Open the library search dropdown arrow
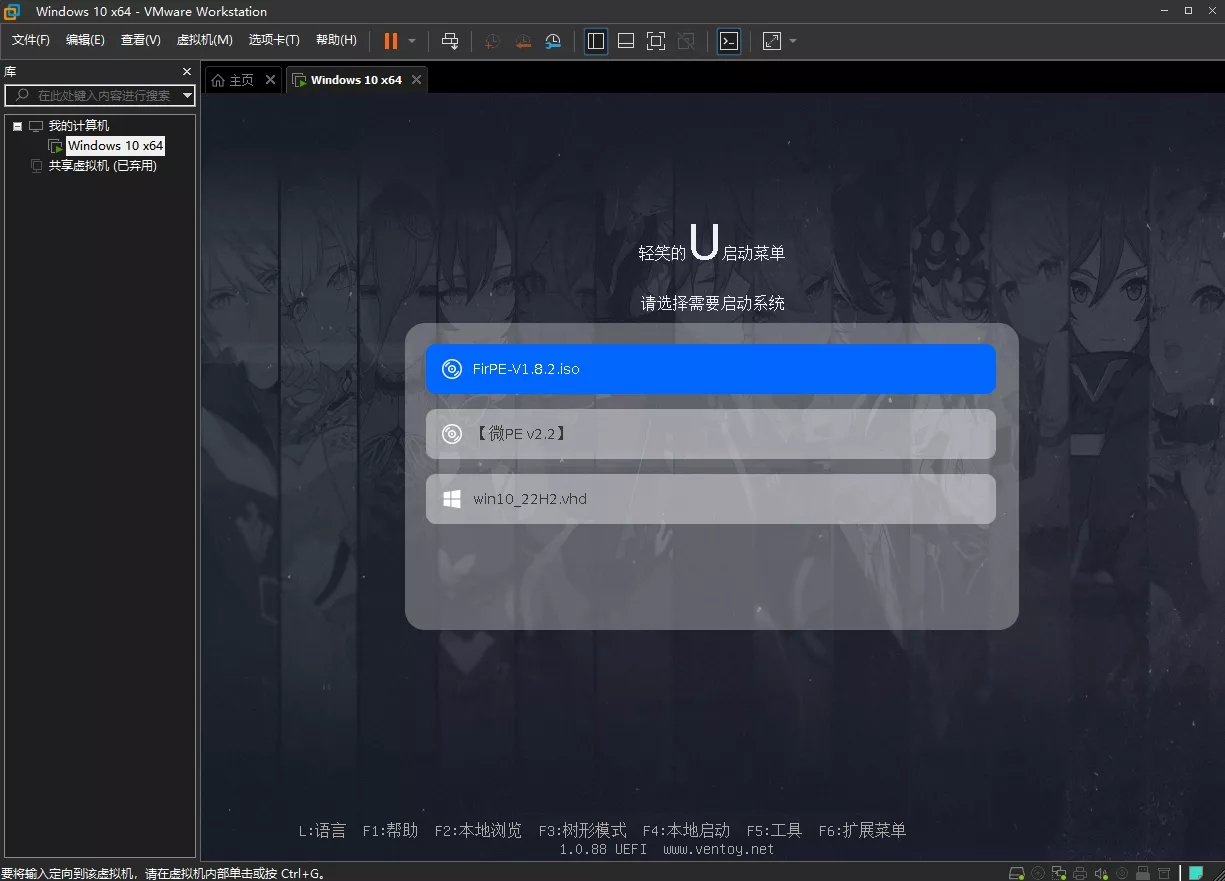The height and width of the screenshot is (881, 1225). 188,96
